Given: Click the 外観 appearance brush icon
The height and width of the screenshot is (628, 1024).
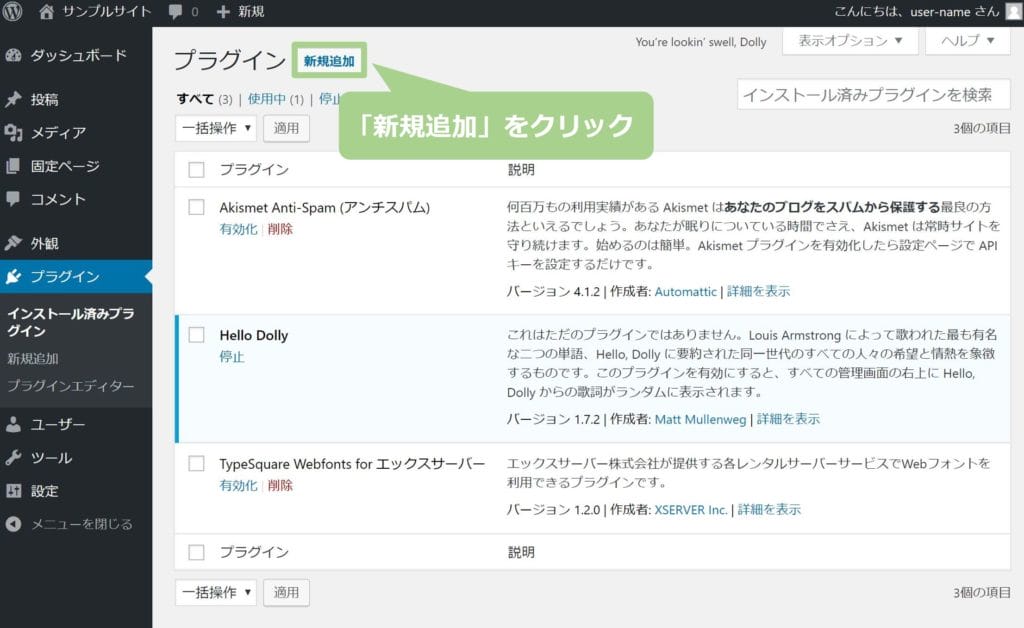Looking at the screenshot, I should (x=14, y=242).
